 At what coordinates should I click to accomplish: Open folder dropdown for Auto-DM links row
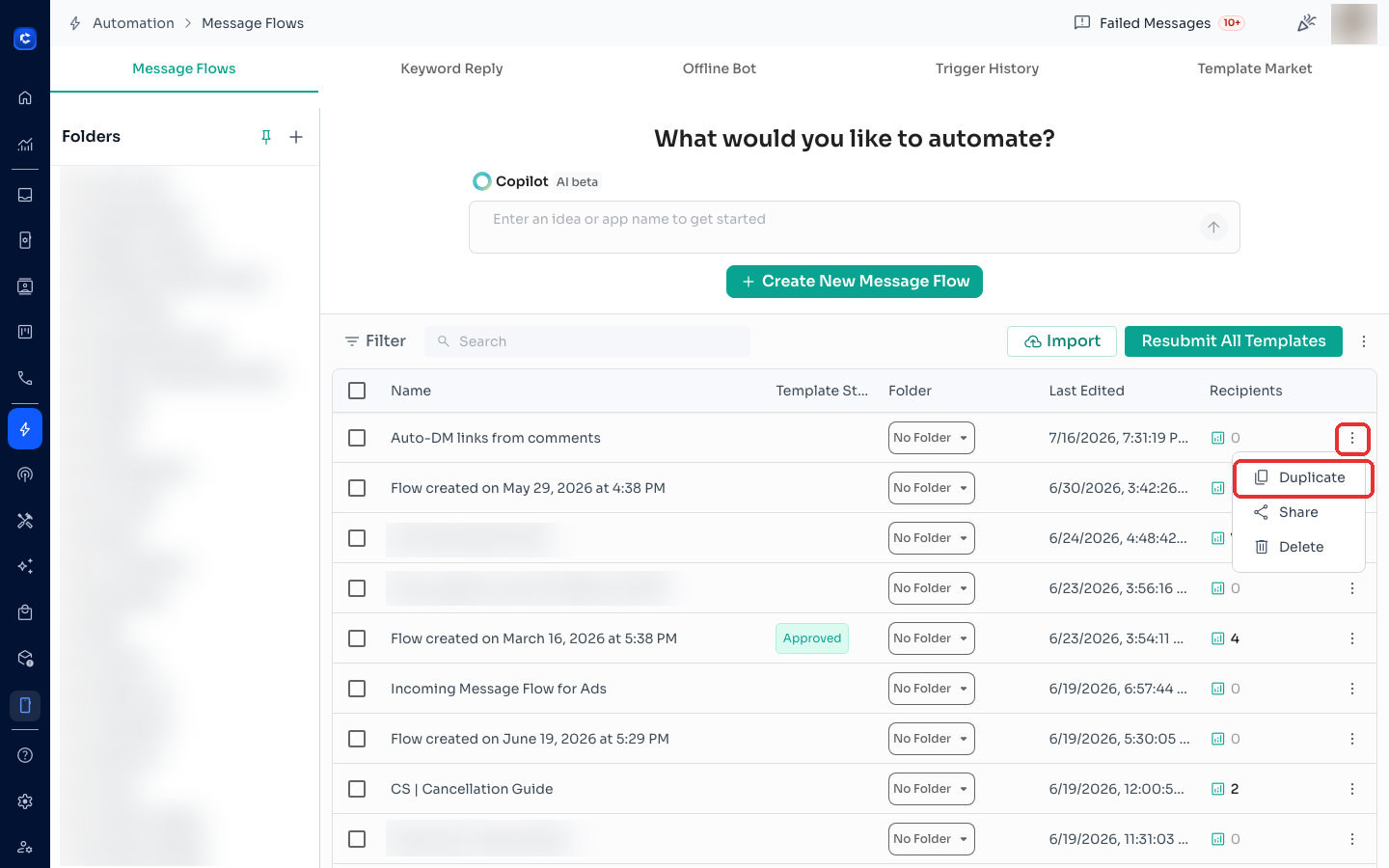[931, 438]
